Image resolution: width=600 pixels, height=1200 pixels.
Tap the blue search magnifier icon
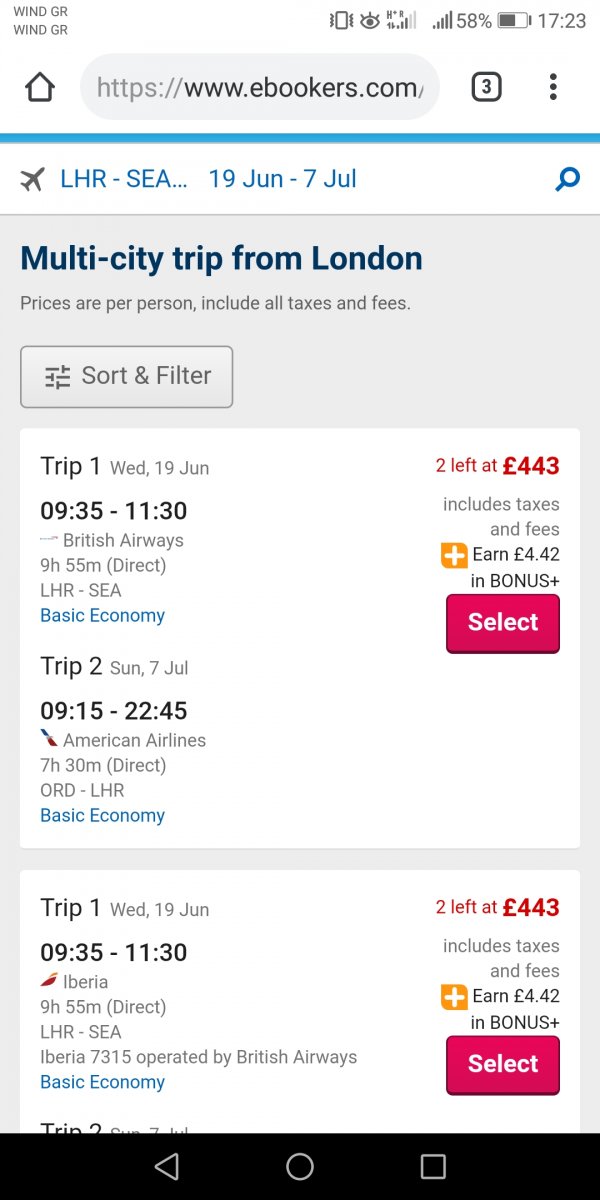click(x=567, y=180)
